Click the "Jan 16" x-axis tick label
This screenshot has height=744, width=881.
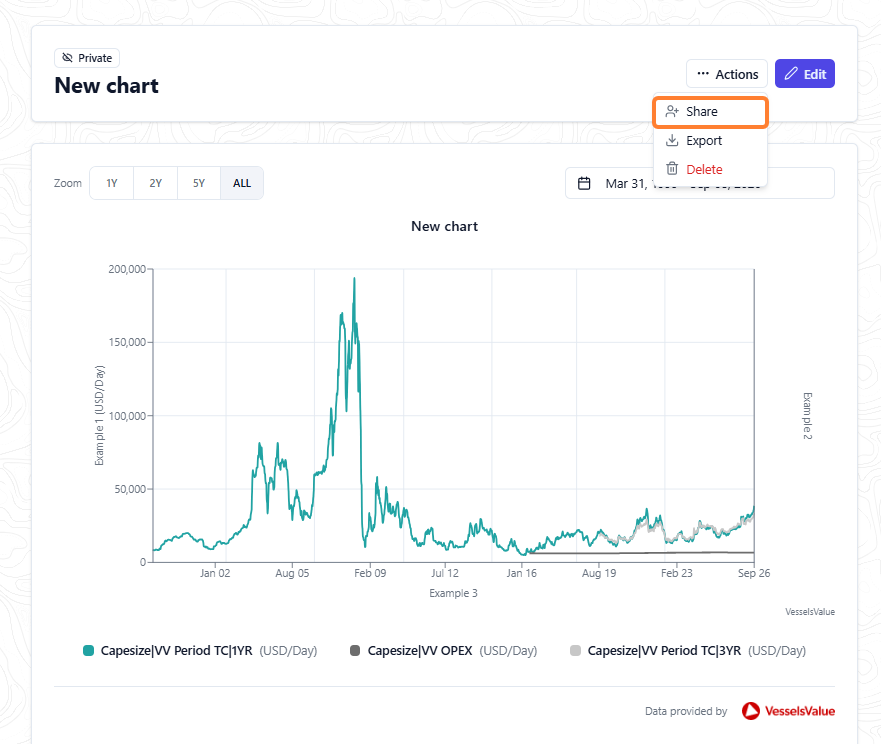521,573
